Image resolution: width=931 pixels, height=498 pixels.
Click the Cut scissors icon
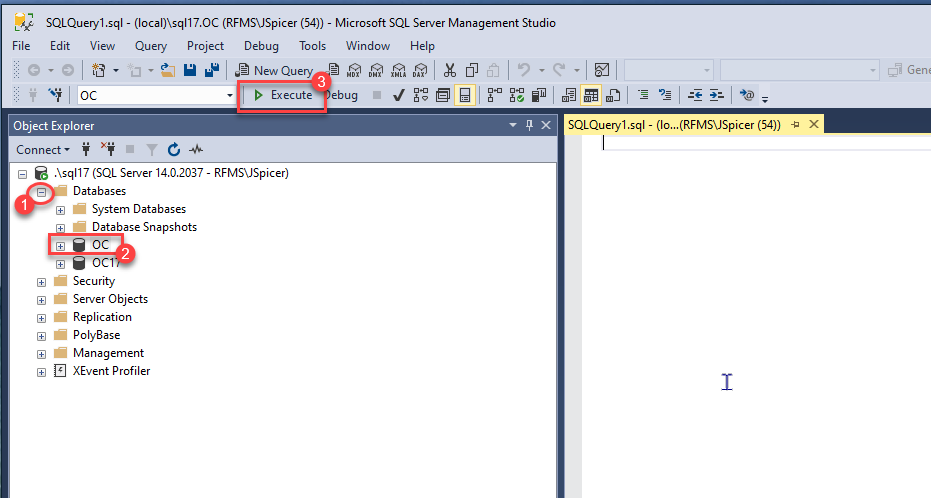pos(450,70)
